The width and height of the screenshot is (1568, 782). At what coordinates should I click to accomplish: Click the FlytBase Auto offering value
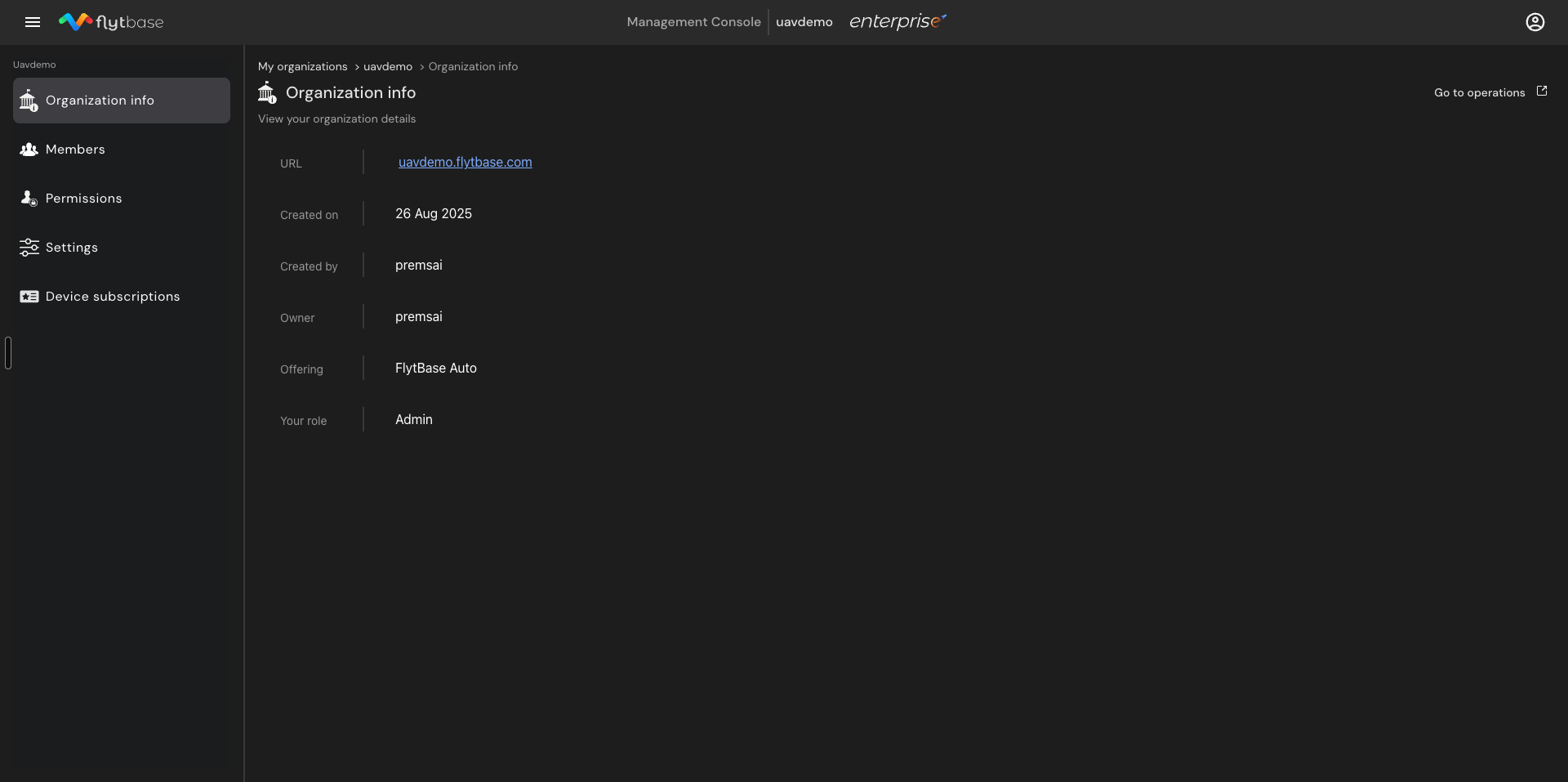point(436,369)
